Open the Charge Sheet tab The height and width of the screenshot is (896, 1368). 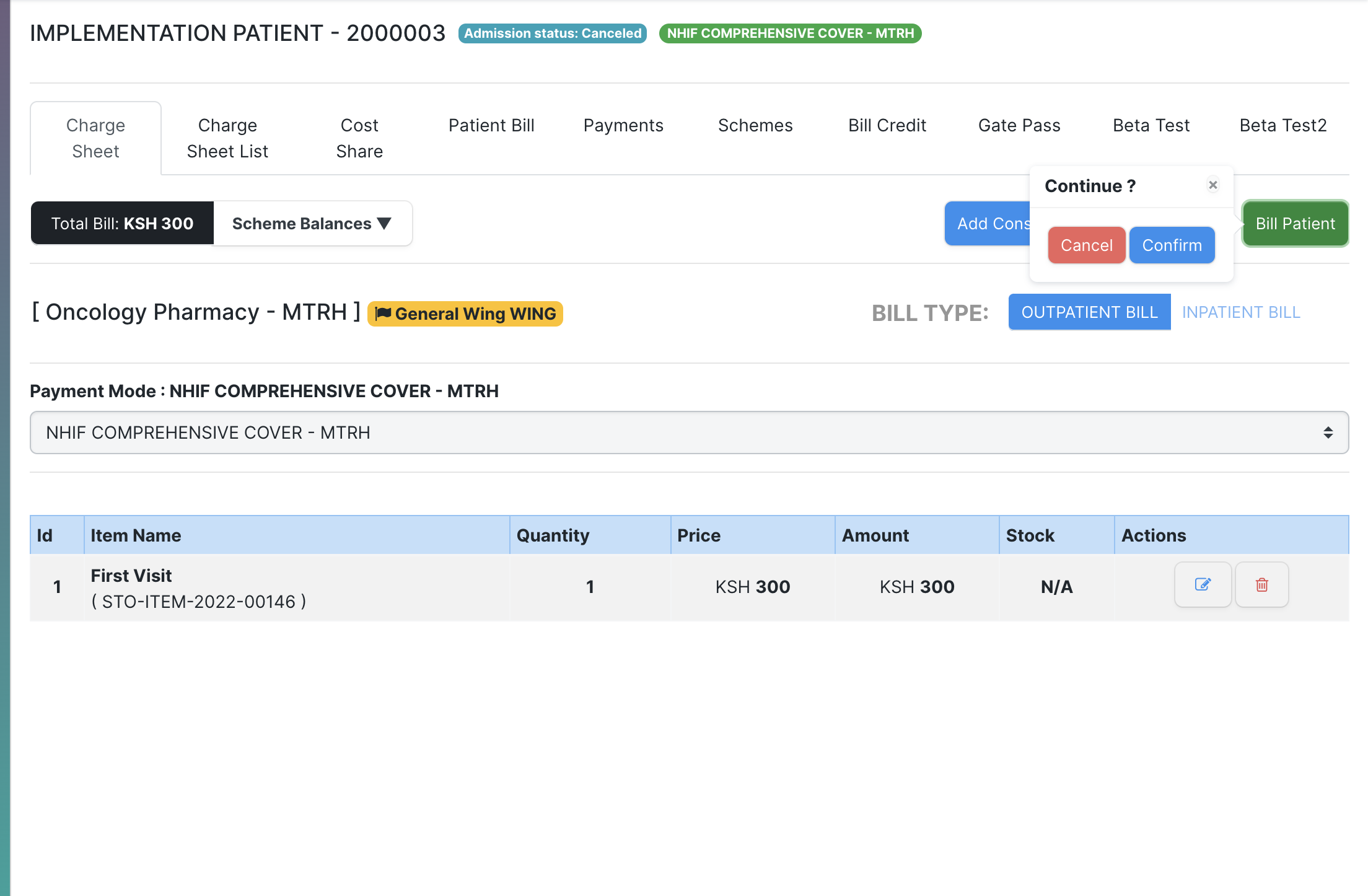95,138
